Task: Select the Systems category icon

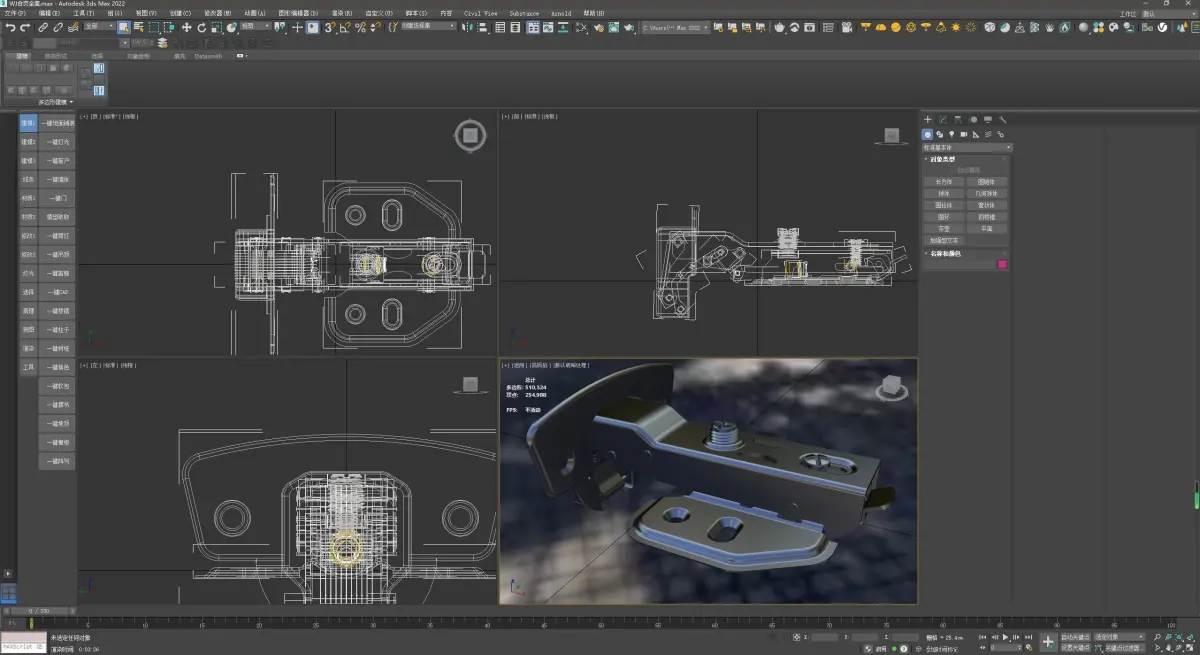Action: click(x=1001, y=134)
